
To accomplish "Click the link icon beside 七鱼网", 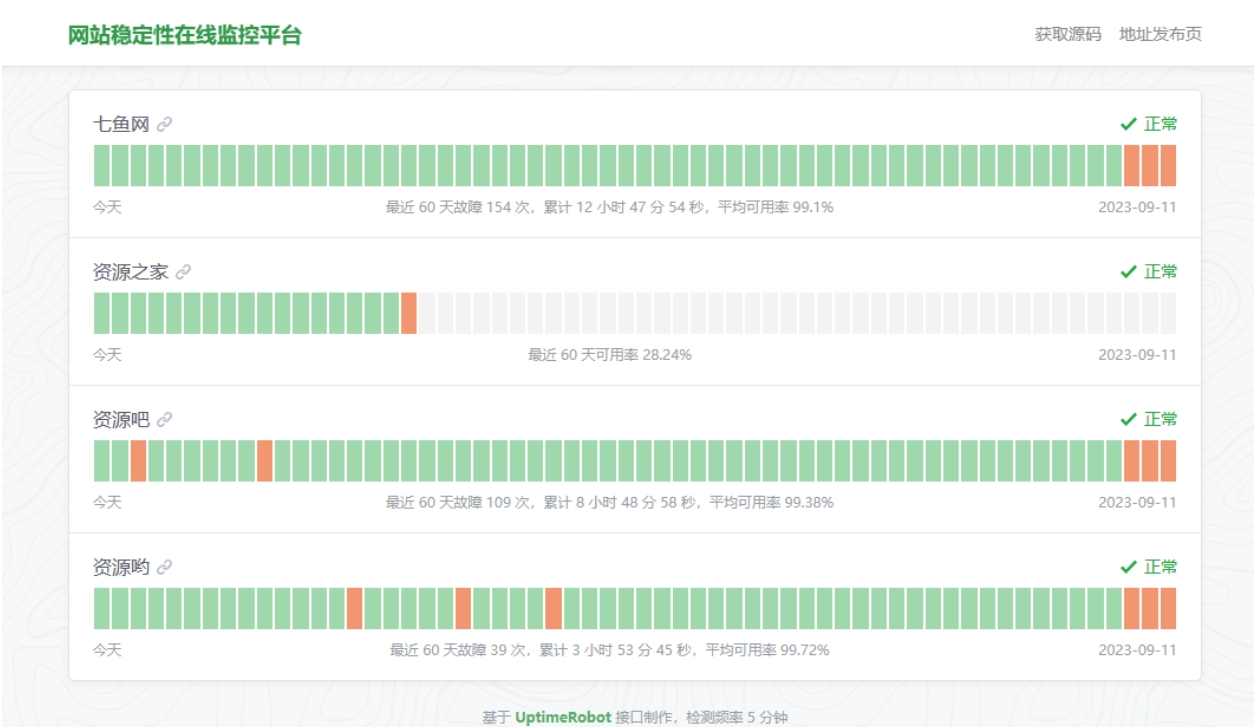I will (x=165, y=124).
